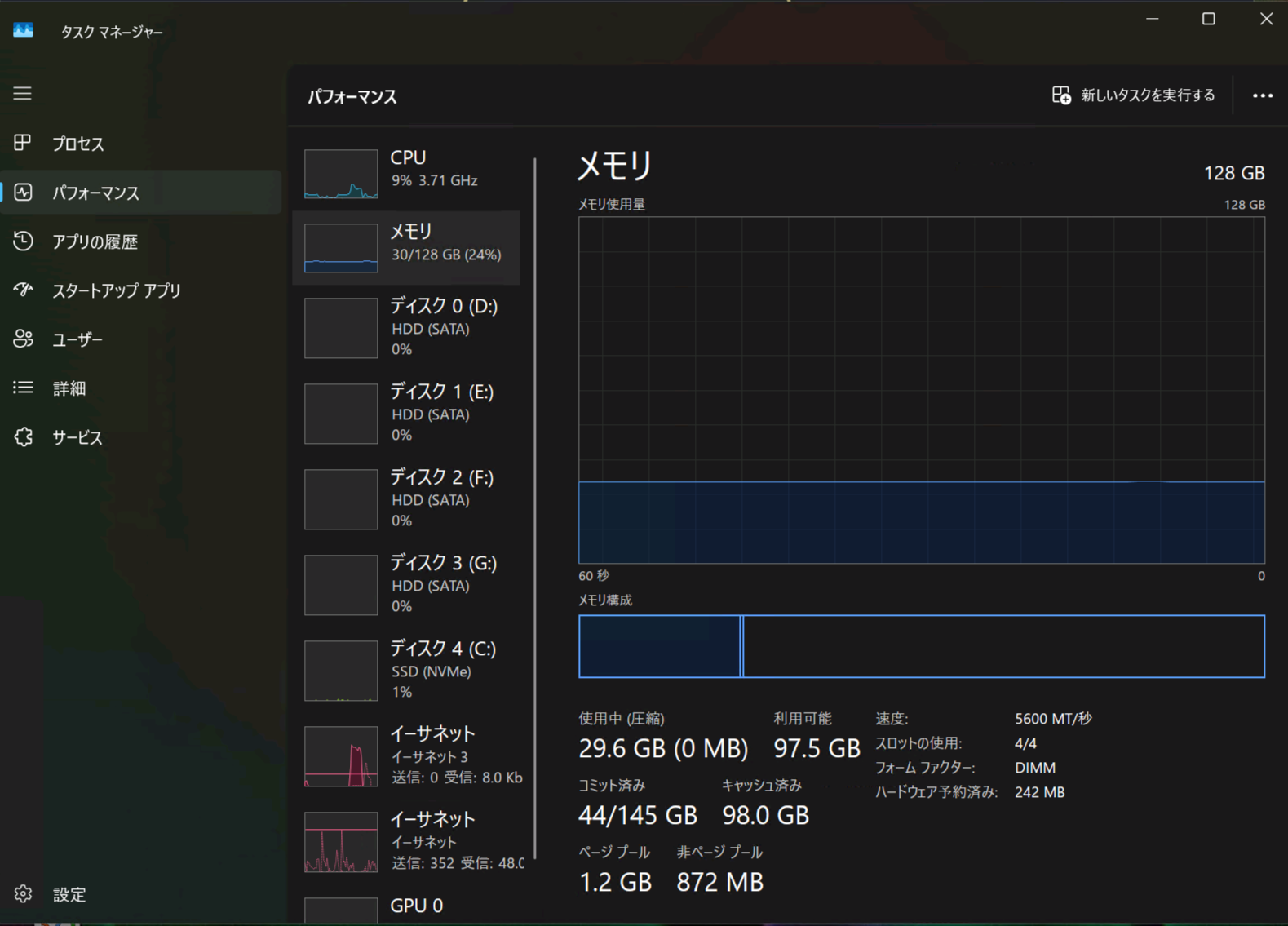The image size is (1288, 926).
Task: Open App history (アプリの履歴) icon
Action: [23, 241]
